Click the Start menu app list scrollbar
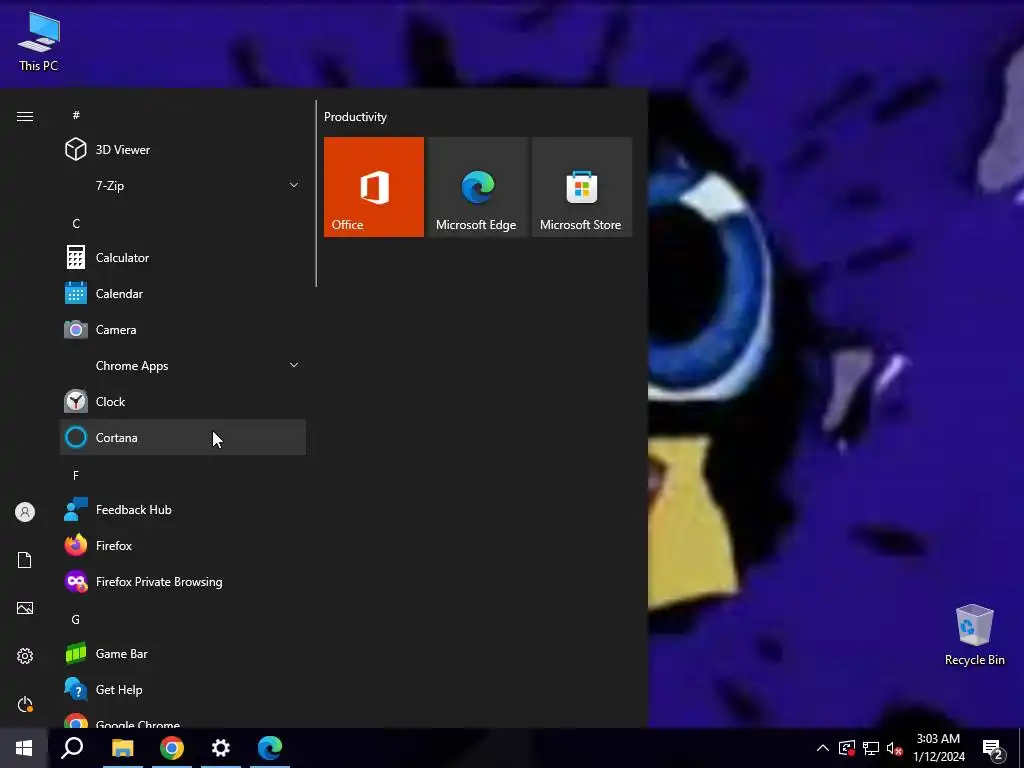This screenshot has width=1024, height=768. pyautogui.click(x=316, y=193)
